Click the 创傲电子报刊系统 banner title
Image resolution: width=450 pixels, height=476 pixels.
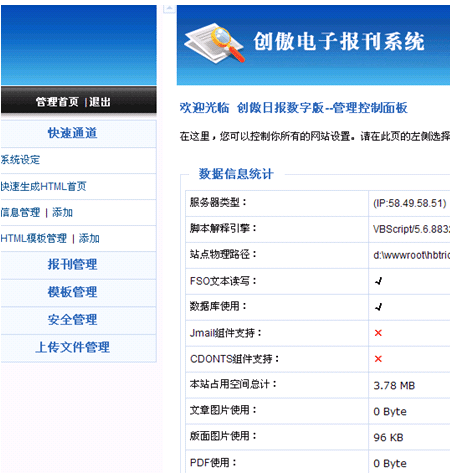(339, 42)
